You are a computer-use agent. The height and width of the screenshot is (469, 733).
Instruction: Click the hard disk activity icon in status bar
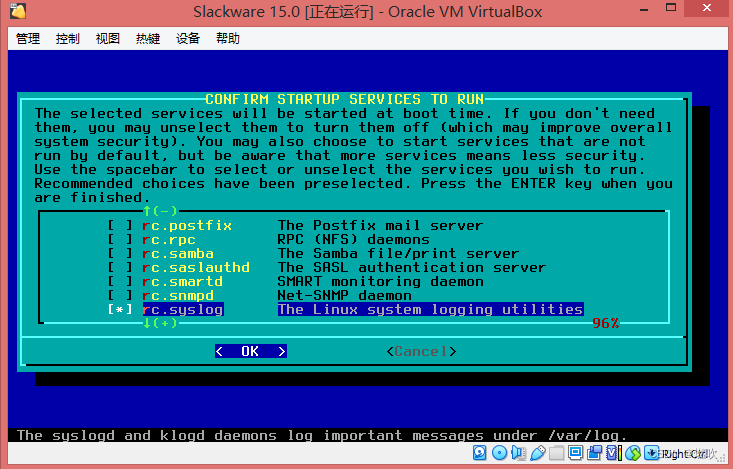[x=480, y=452]
